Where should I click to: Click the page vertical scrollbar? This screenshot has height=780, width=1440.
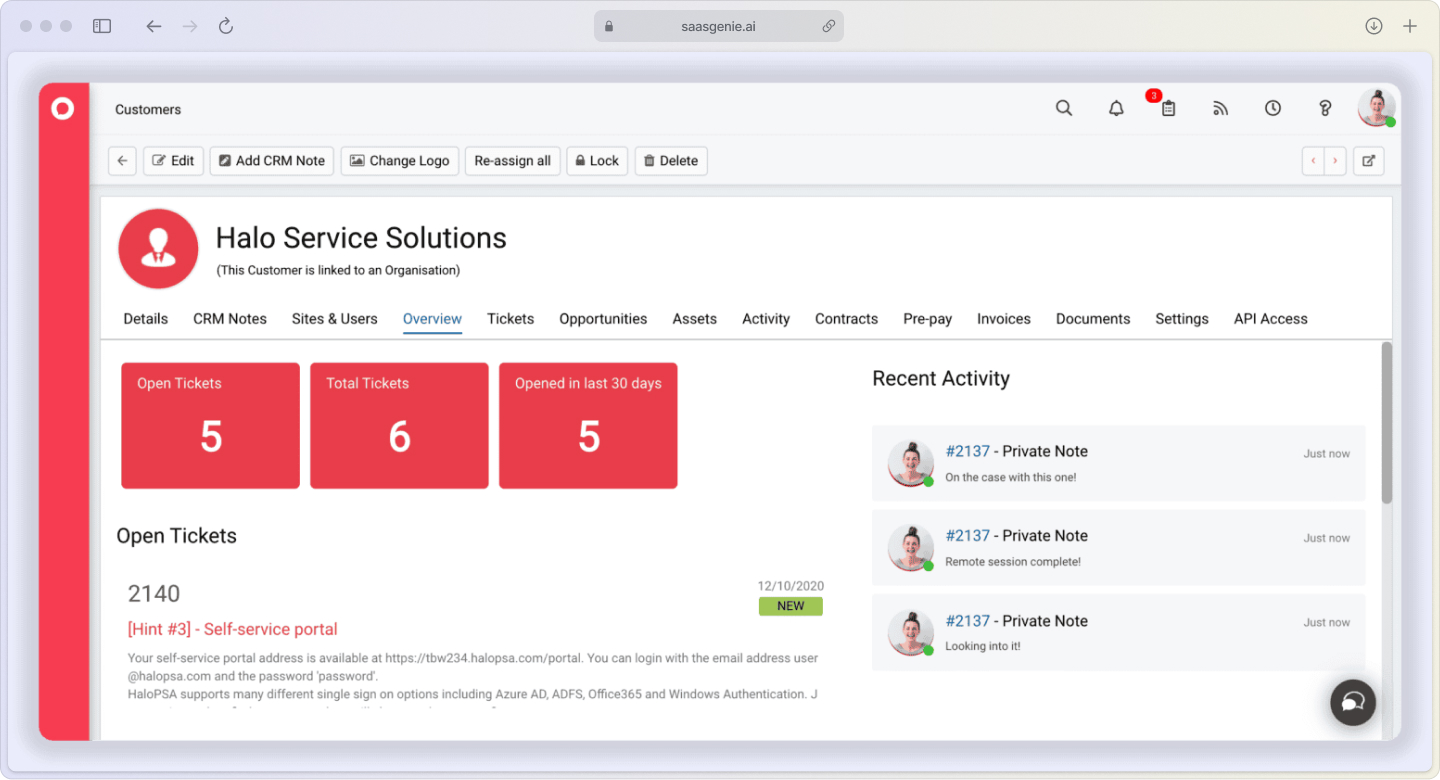click(1386, 423)
